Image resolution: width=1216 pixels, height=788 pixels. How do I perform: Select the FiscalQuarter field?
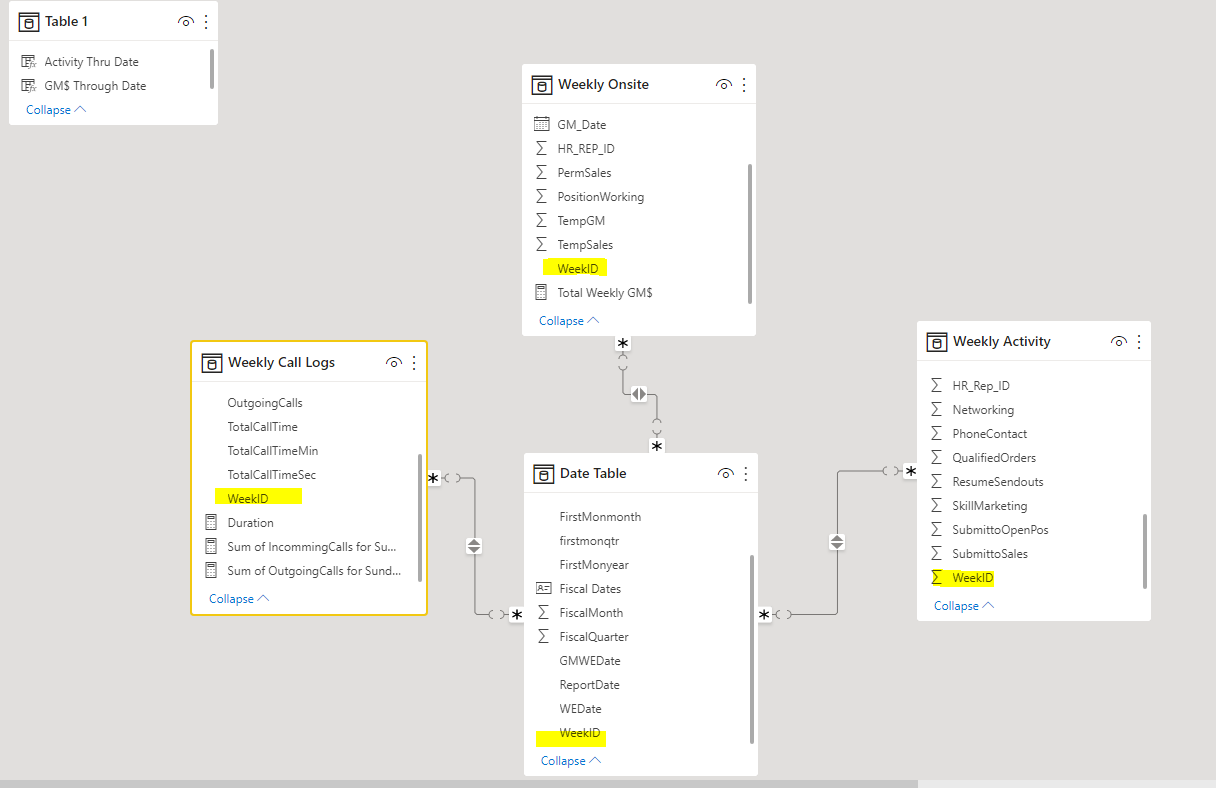click(x=594, y=637)
